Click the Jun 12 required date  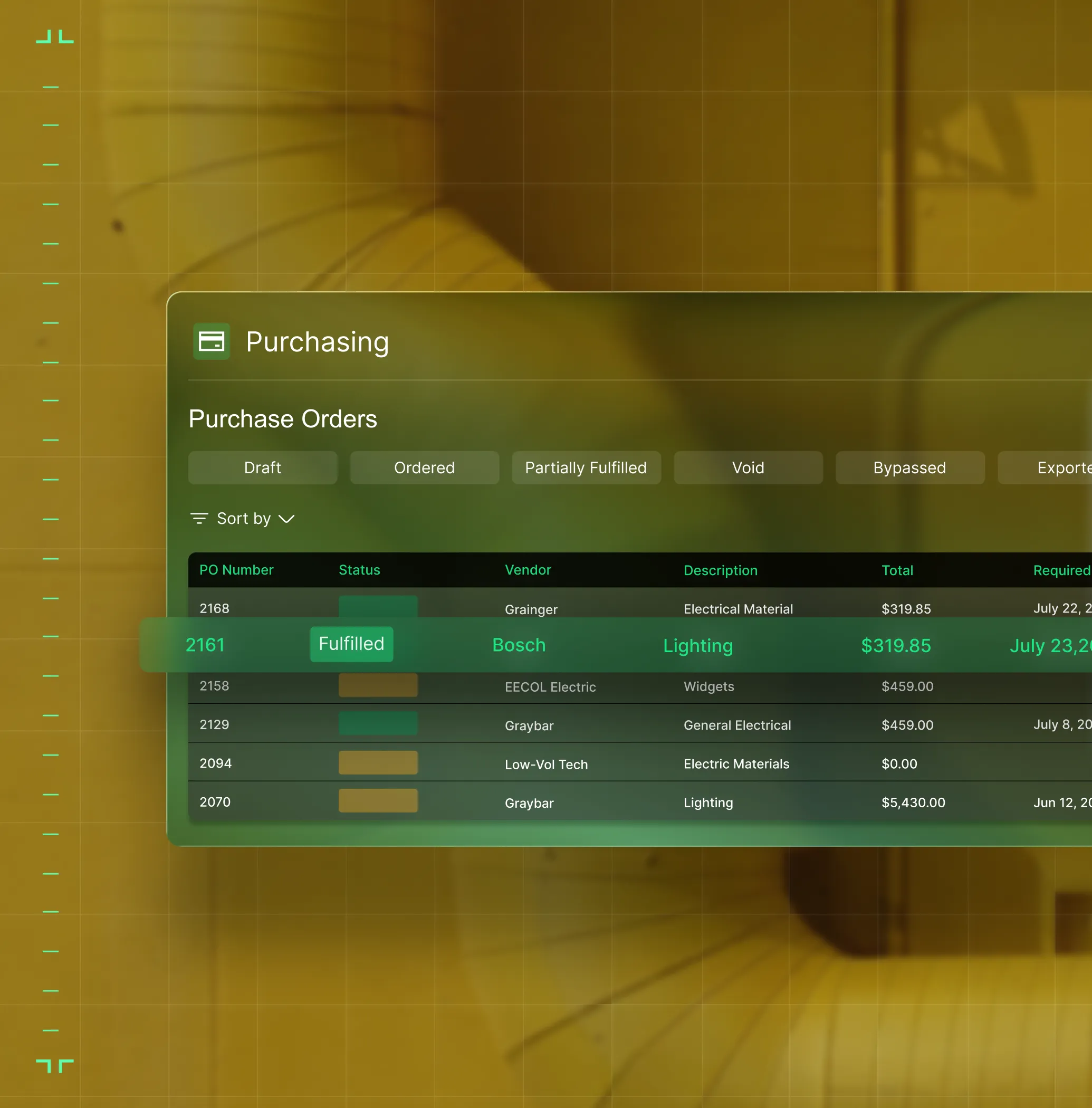coord(1062,803)
